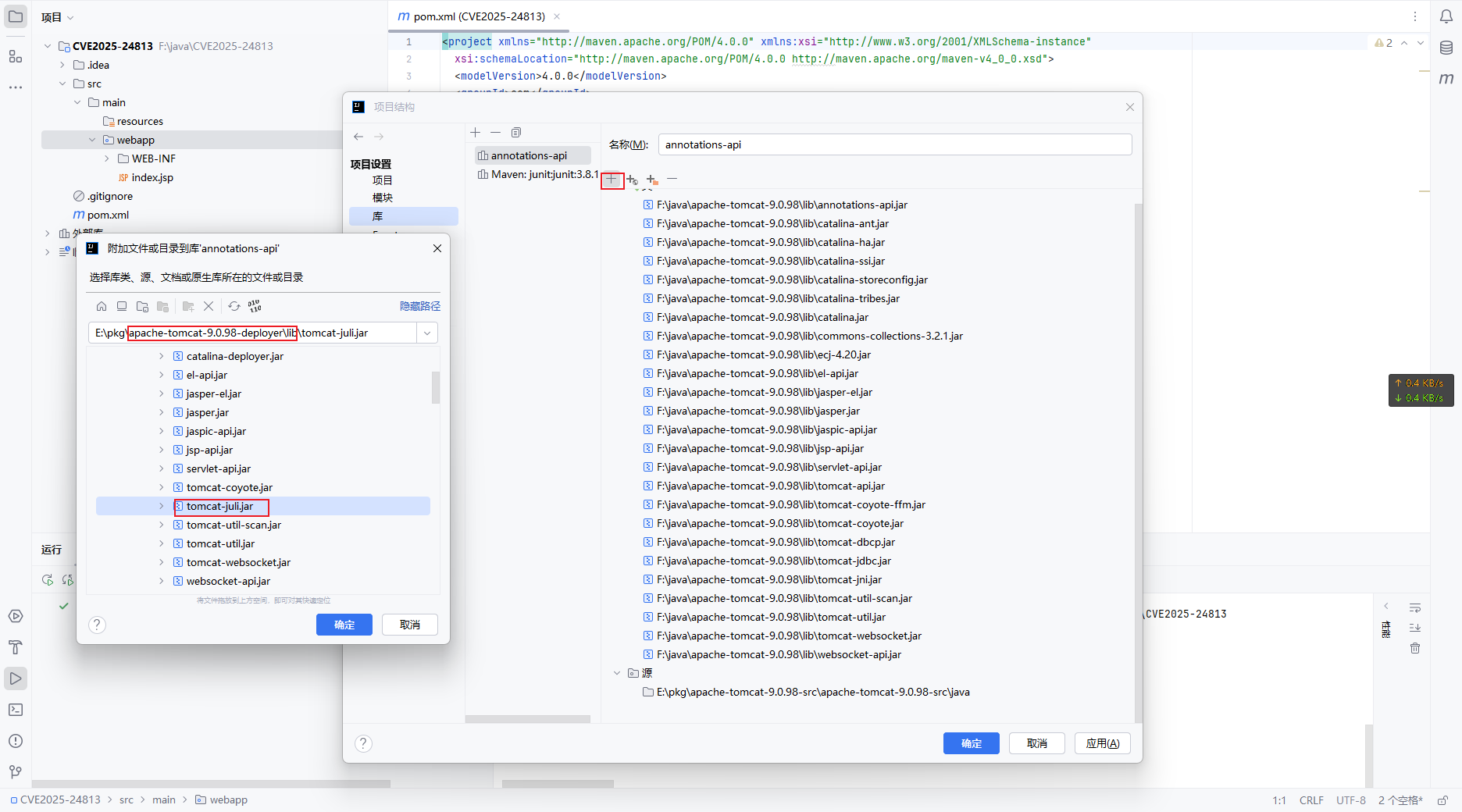Collapse the 源 sources node
Screen dimensions: 1462x812
coord(617,673)
